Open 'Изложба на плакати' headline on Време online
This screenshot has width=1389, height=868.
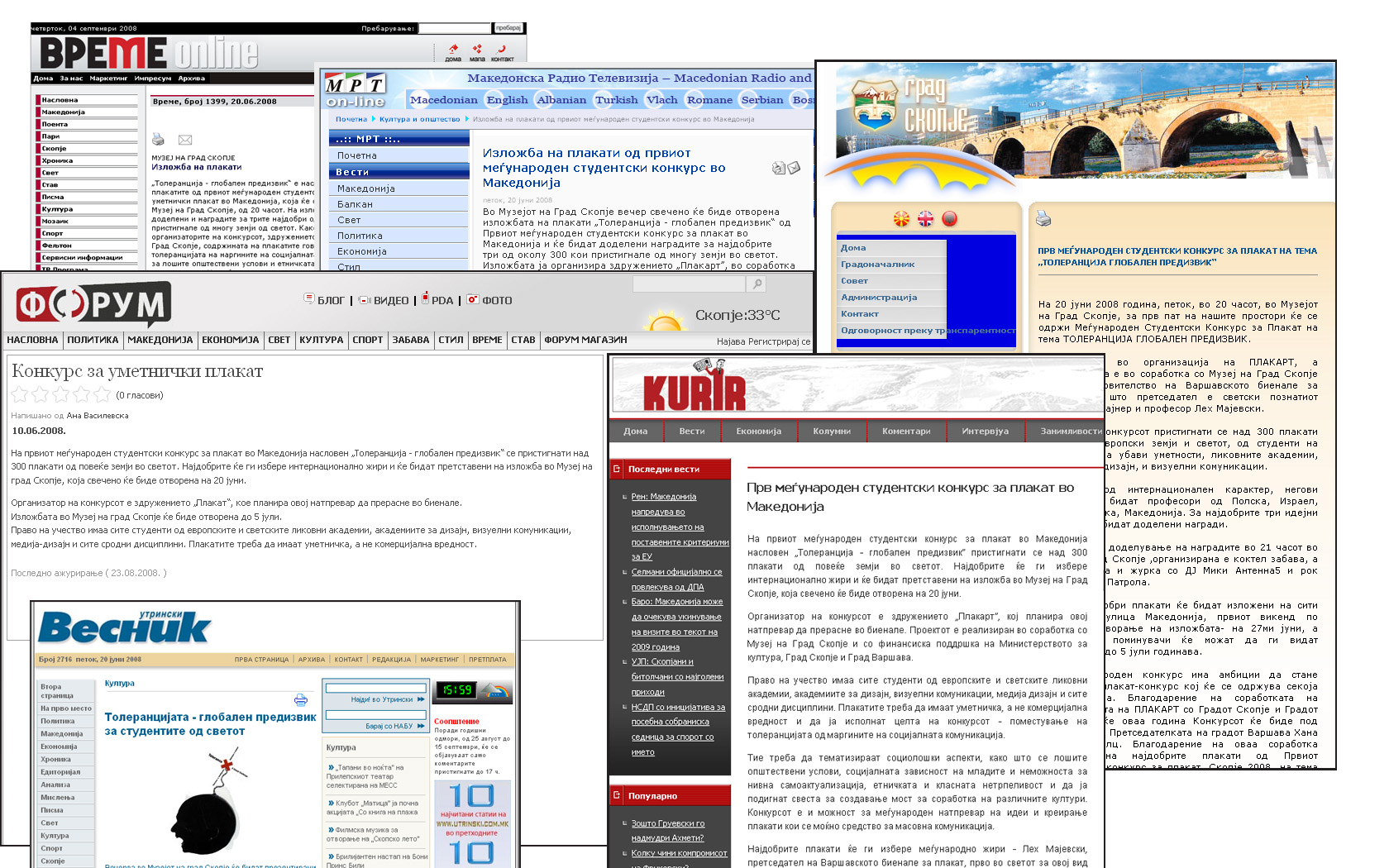[197, 167]
